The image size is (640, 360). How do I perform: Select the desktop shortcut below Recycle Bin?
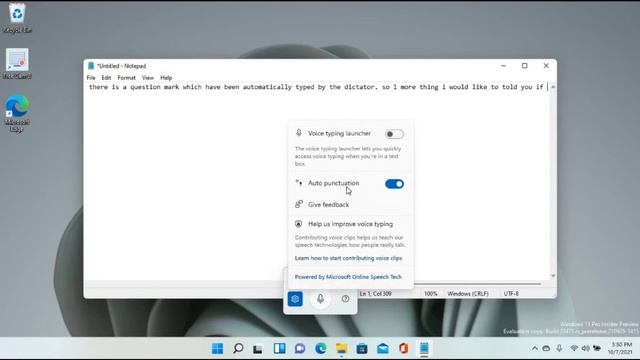[x=17, y=64]
